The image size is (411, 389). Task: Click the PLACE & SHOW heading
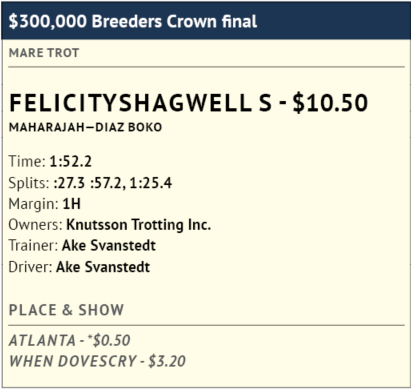click(66, 310)
